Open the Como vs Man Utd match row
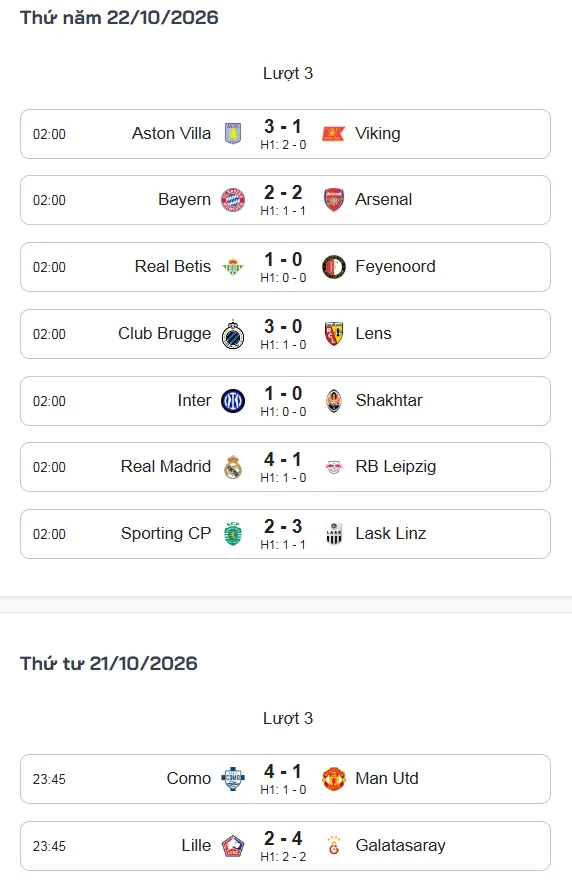Screen dimensions: 572x886 [x=285, y=779]
